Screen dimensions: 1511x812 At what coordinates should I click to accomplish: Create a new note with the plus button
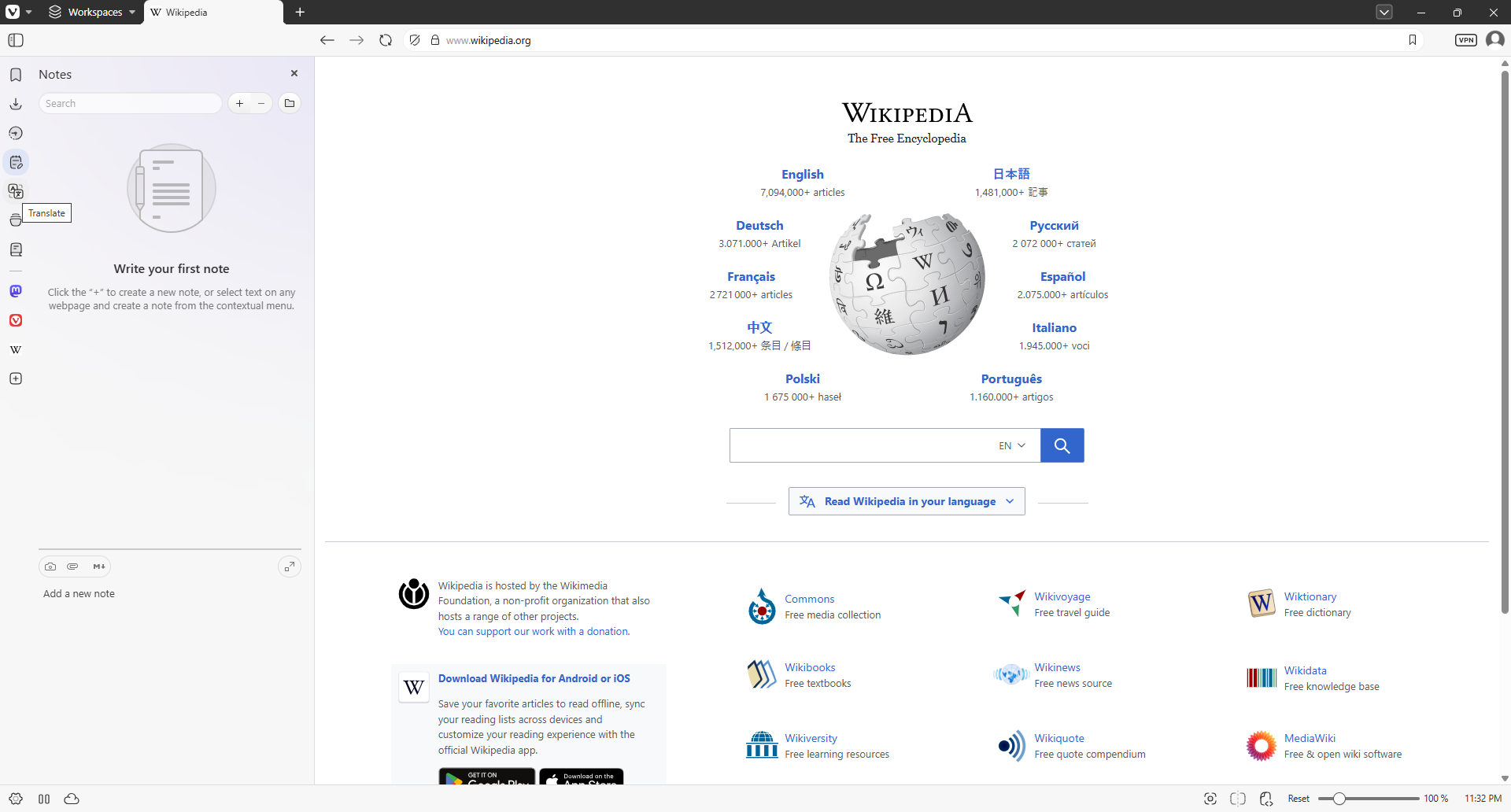(x=240, y=103)
